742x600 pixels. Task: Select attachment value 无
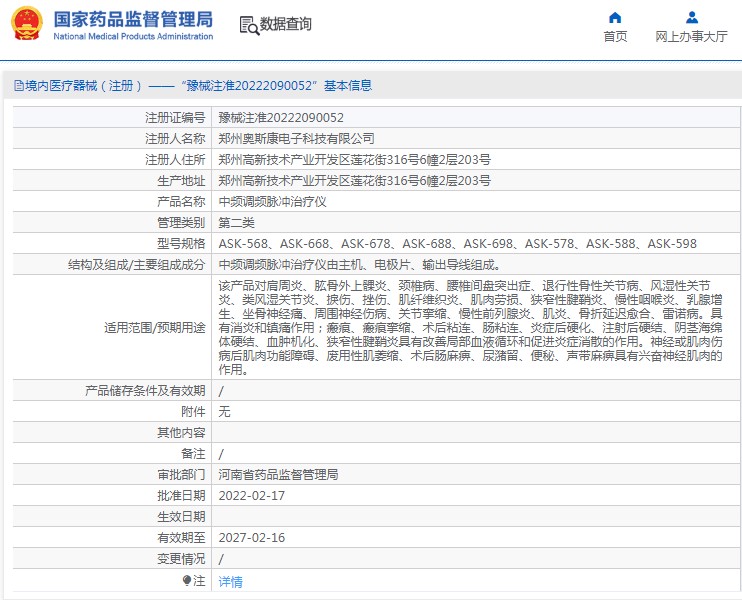pos(224,412)
